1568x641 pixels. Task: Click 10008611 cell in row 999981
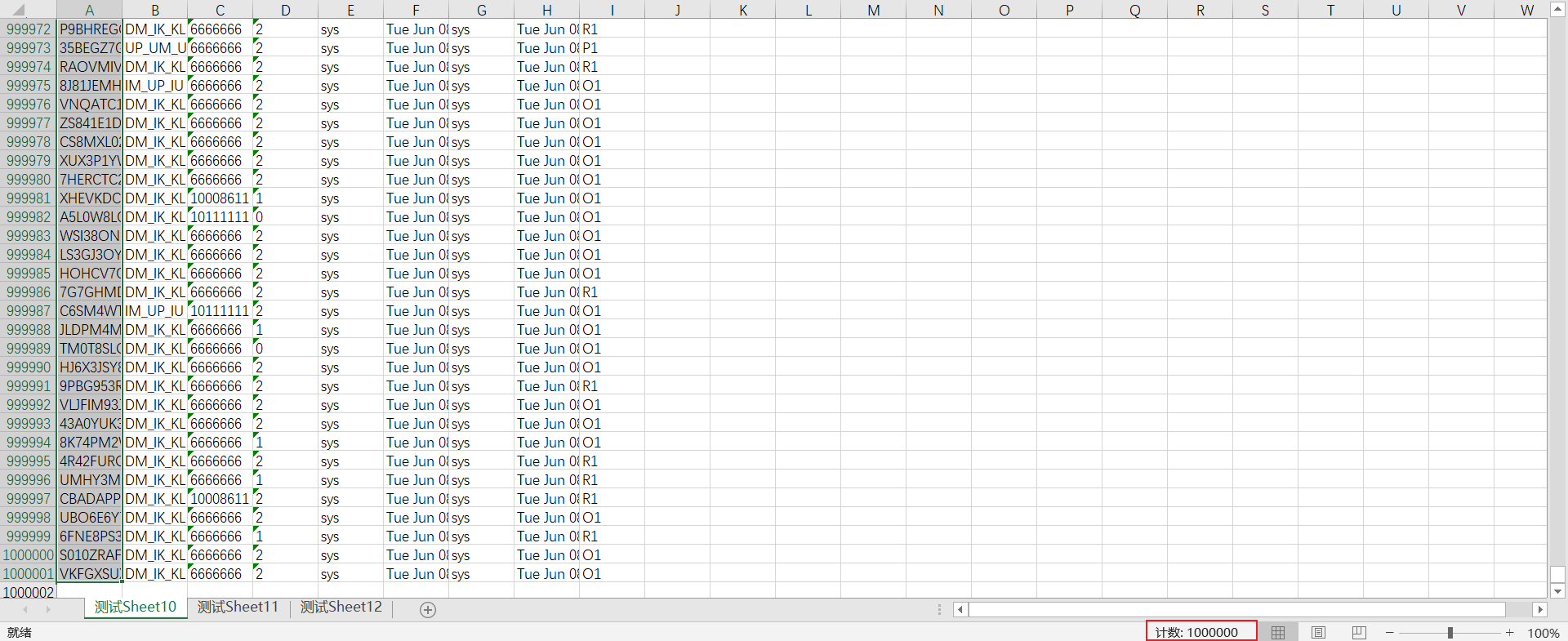click(x=220, y=198)
